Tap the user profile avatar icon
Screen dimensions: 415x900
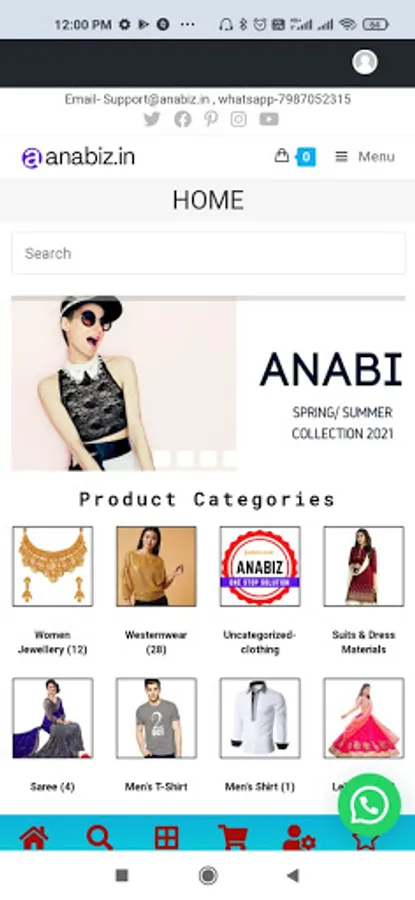click(x=364, y=62)
